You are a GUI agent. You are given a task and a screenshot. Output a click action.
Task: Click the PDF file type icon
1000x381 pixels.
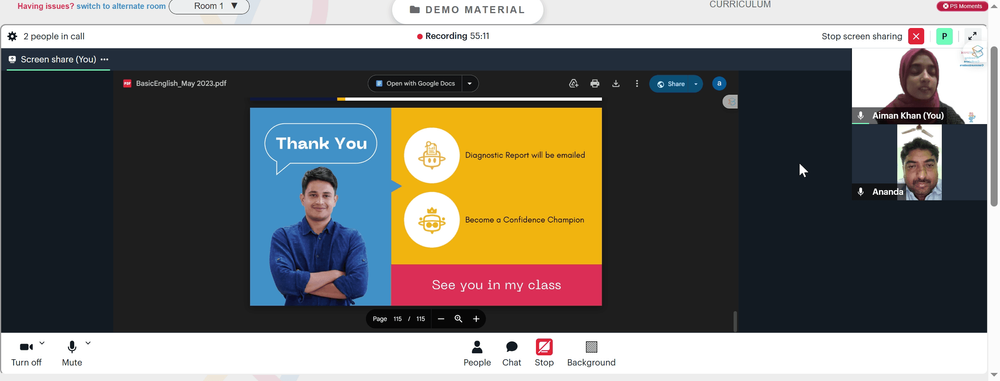(x=127, y=84)
